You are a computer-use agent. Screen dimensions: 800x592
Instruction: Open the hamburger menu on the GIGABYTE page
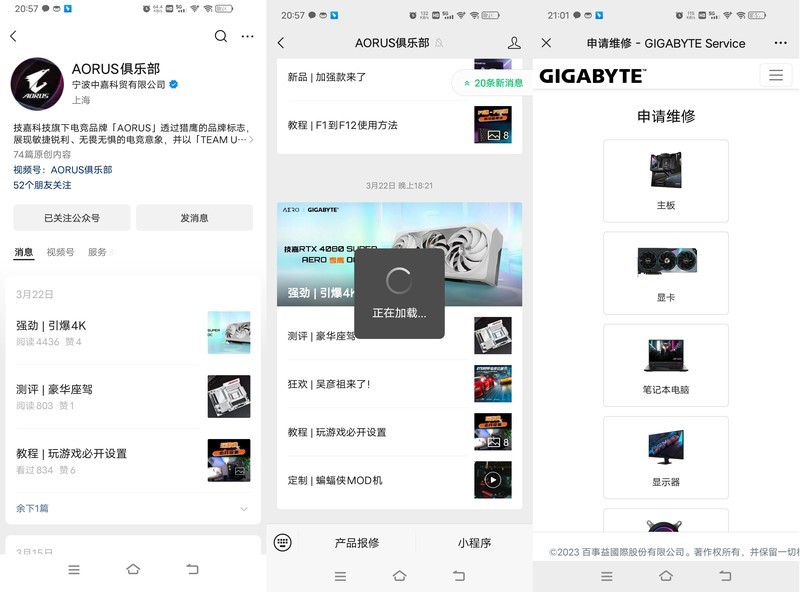pyautogui.click(x=777, y=76)
